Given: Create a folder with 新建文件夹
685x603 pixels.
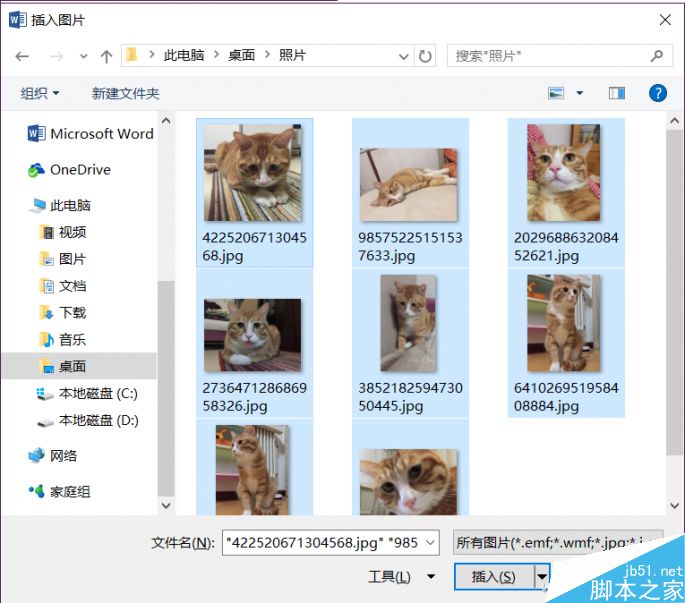Looking at the screenshot, I should 125,93.
